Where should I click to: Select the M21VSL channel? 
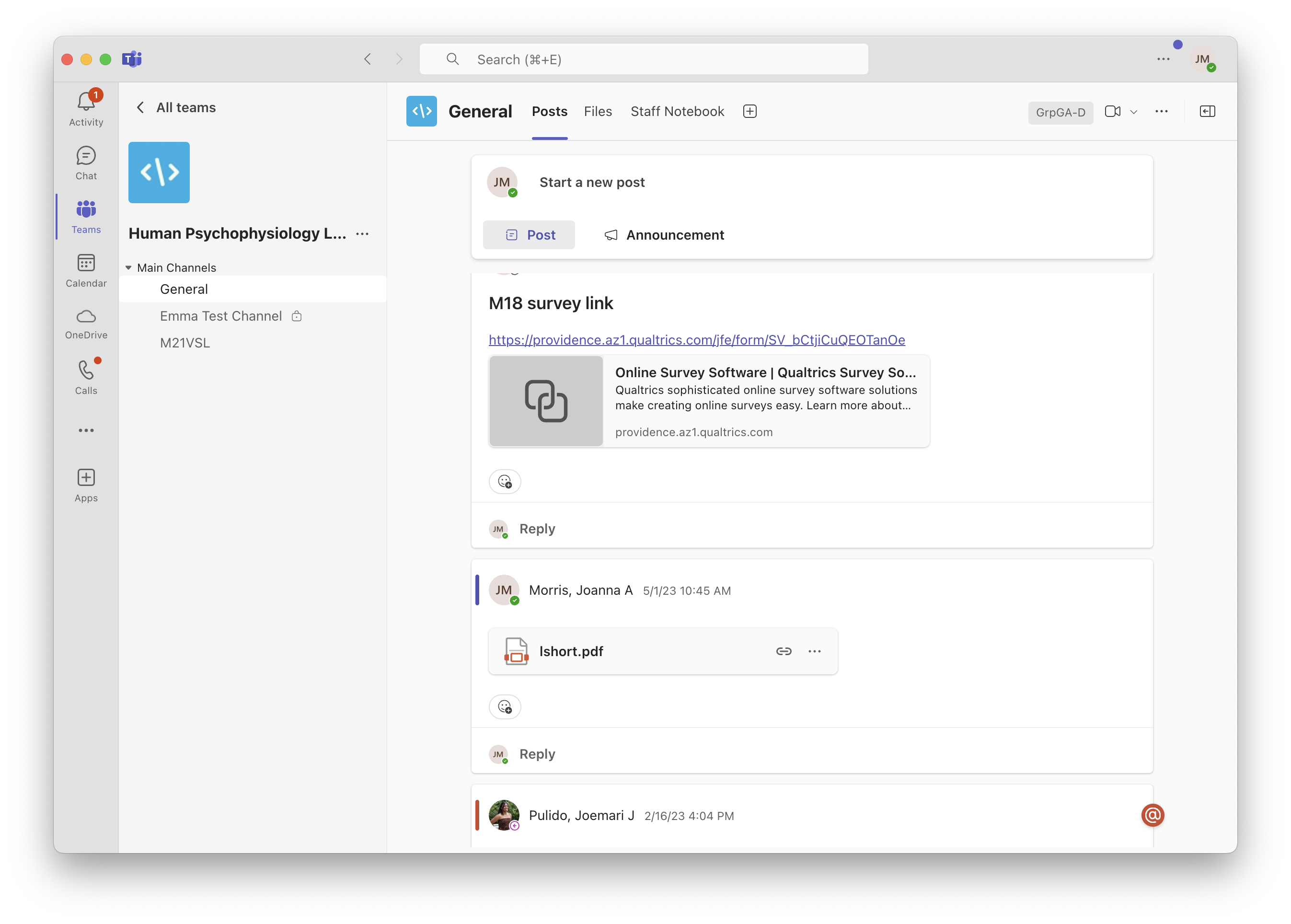pos(253,343)
